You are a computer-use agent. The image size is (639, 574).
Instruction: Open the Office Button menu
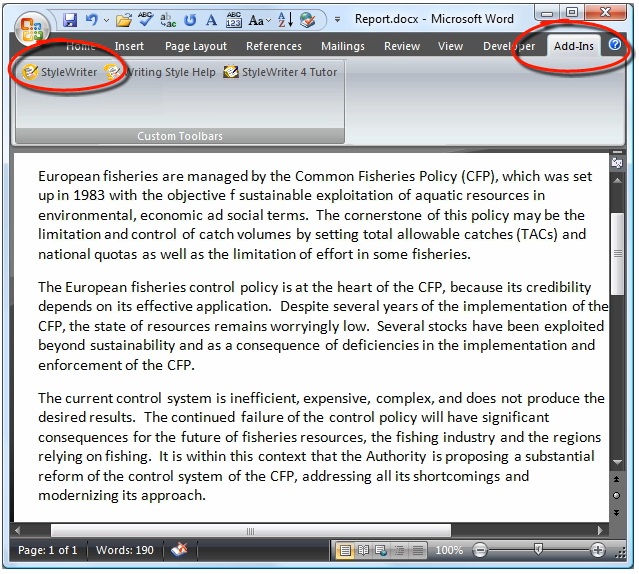pyautogui.click(x=32, y=30)
